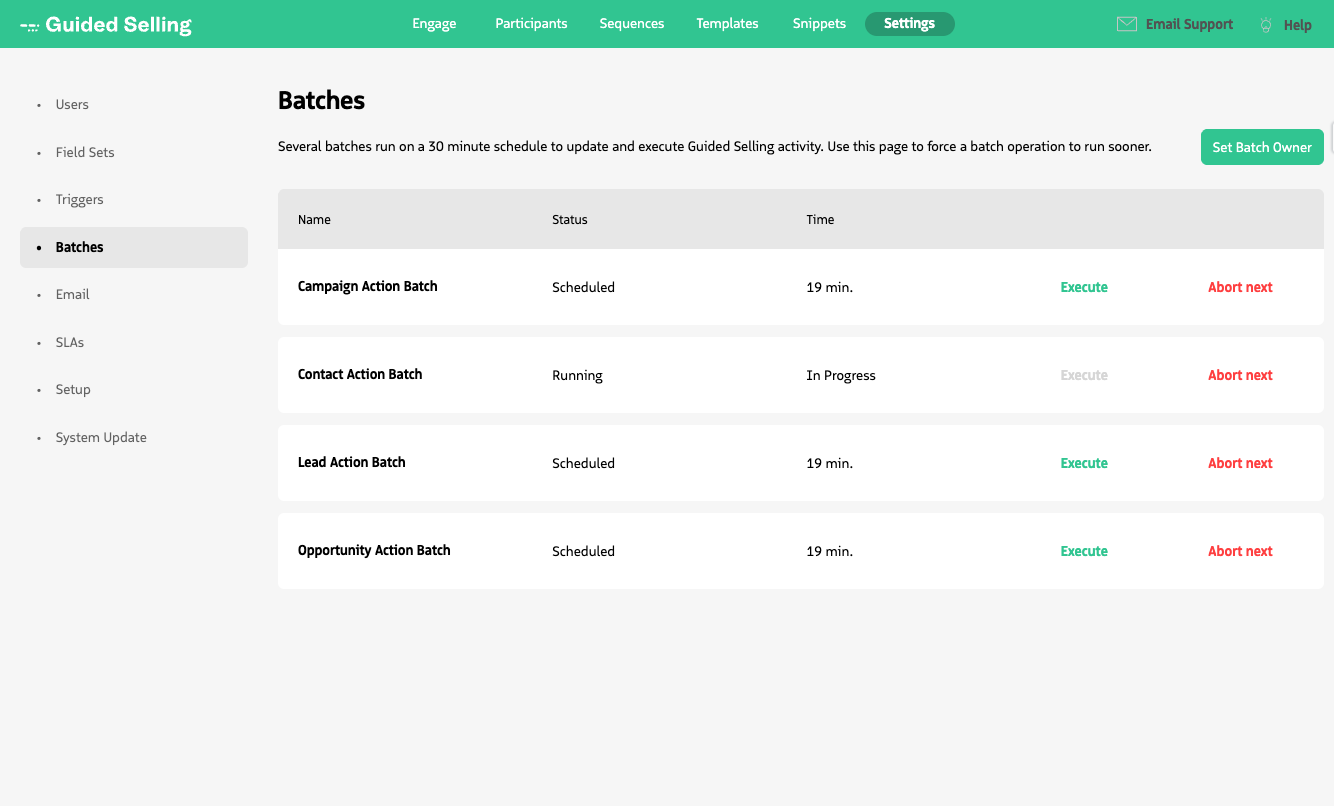Viewport: 1334px width, 806px height.
Task: Click the Set Batch Owner button
Action: [x=1262, y=146]
